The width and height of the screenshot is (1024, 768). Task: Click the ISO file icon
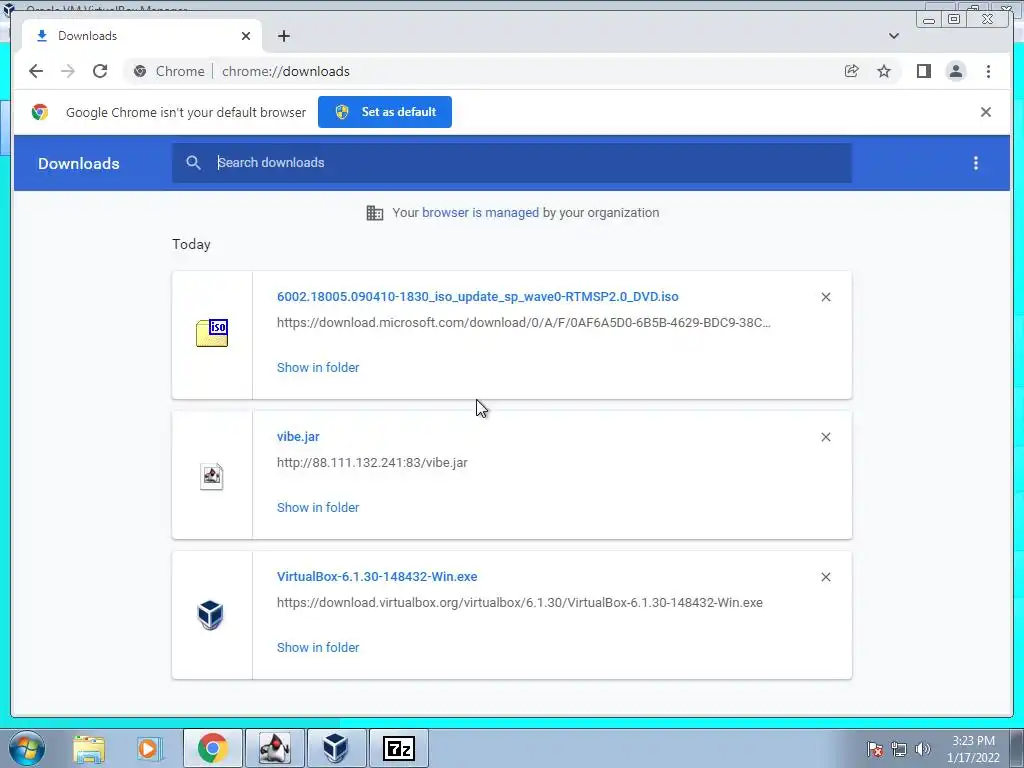[212, 333]
